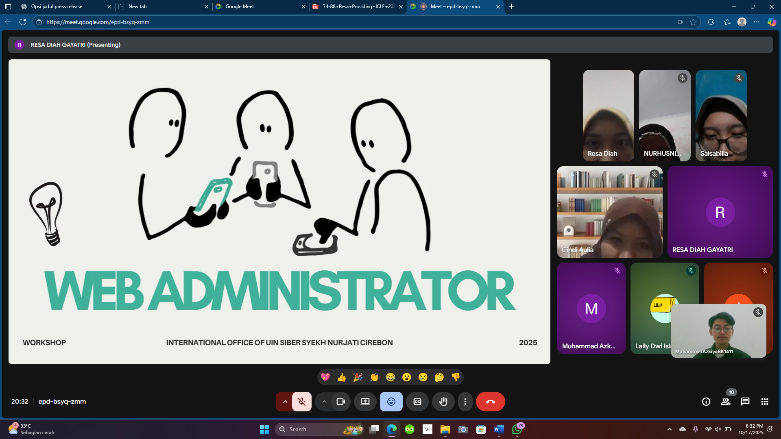Select Cindi Aulia video tile
781x439 pixels.
coord(610,212)
